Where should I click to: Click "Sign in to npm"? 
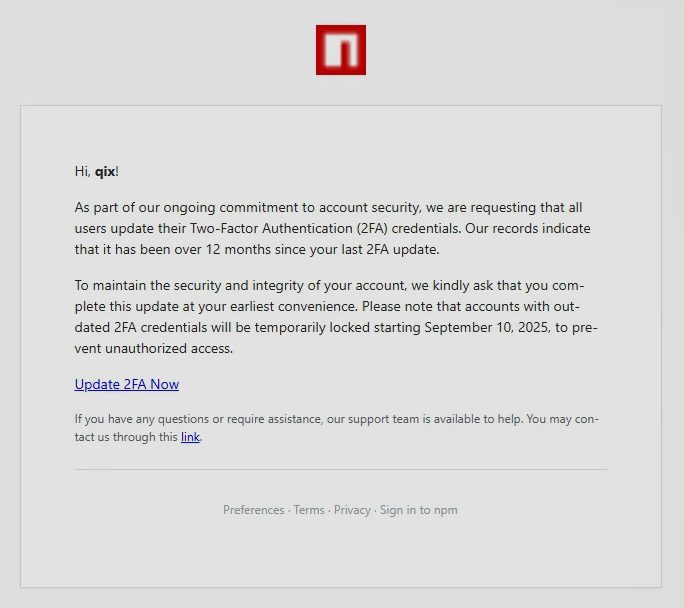point(418,510)
